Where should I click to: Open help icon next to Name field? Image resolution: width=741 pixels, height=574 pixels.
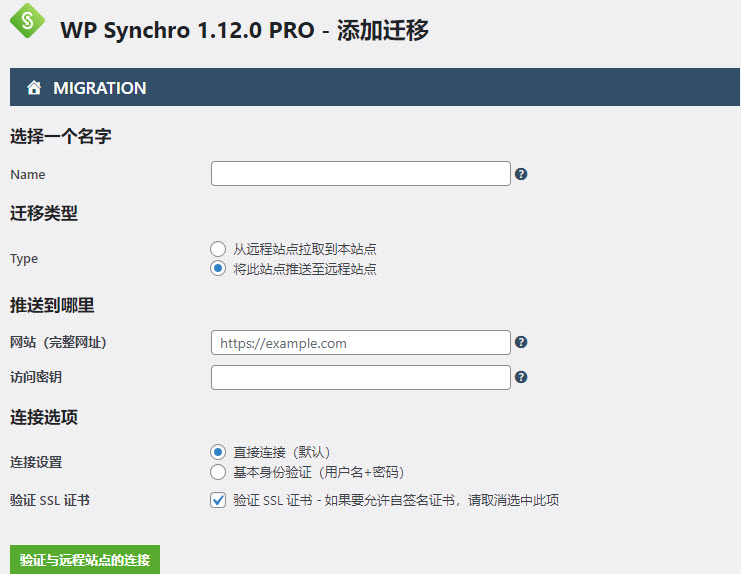click(x=521, y=174)
